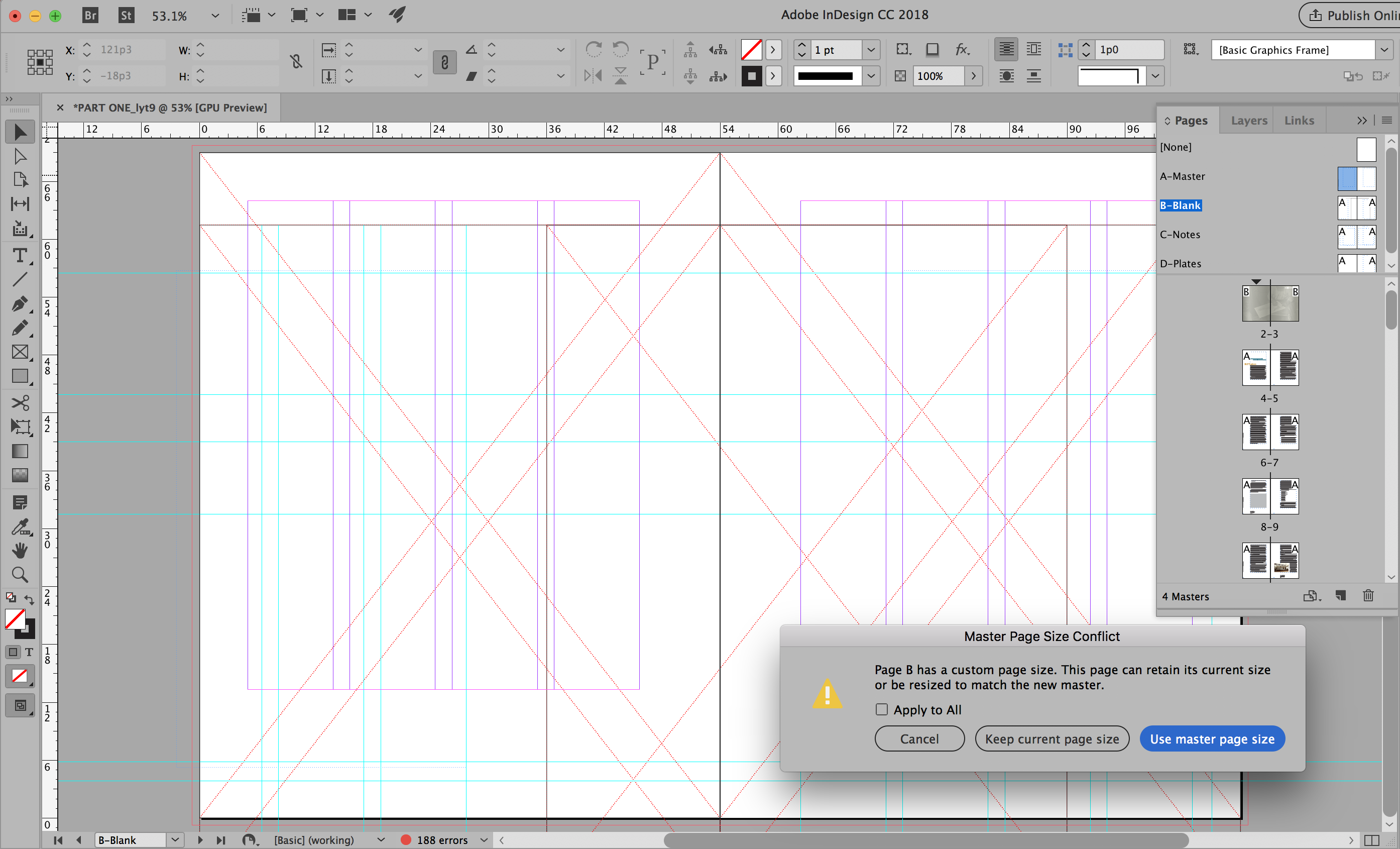1400x849 pixels.
Task: Click the Cancel button
Action: pyautogui.click(x=919, y=739)
